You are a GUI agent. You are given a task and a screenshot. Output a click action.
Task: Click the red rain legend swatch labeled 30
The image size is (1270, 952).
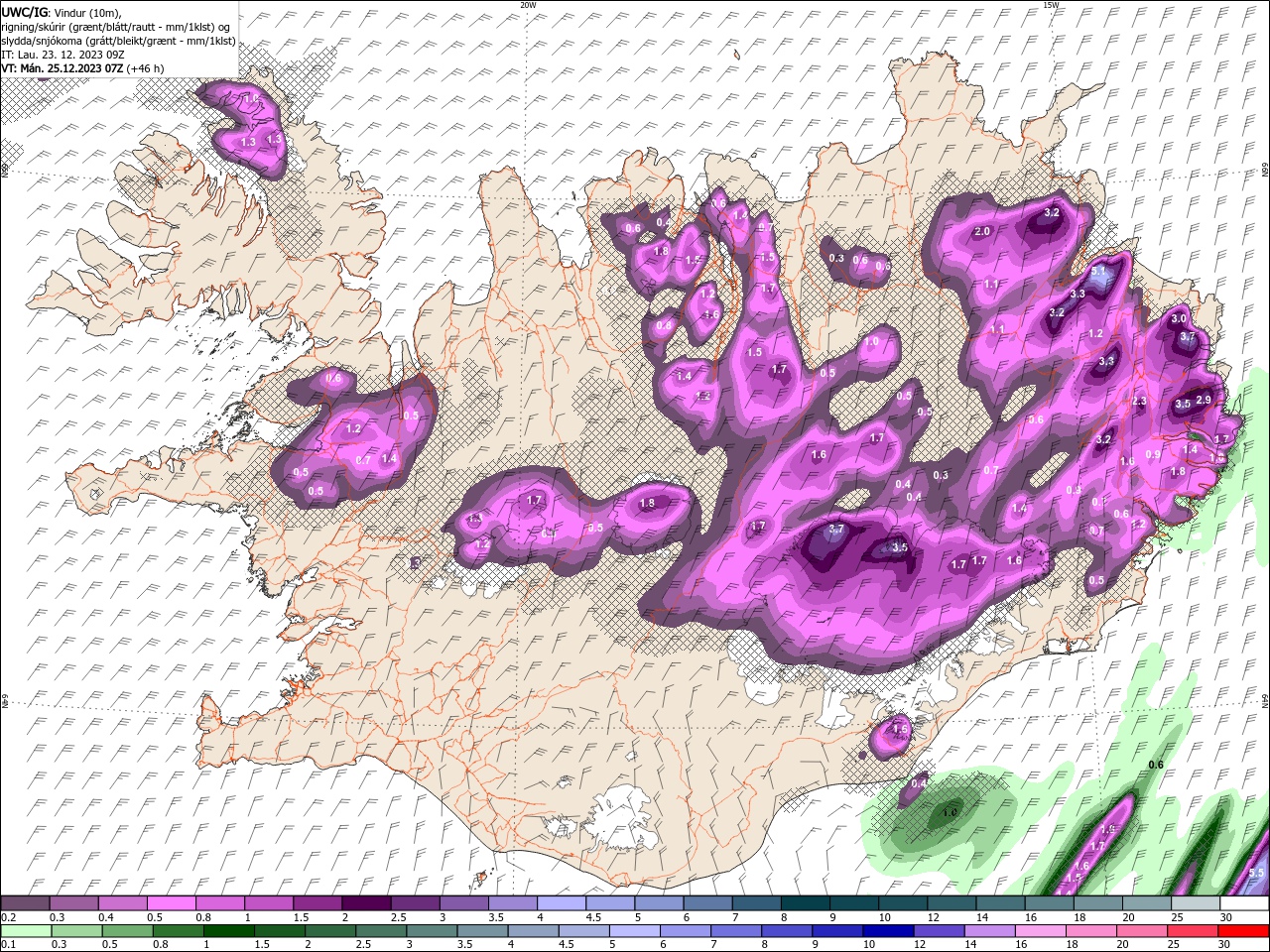1242,931
